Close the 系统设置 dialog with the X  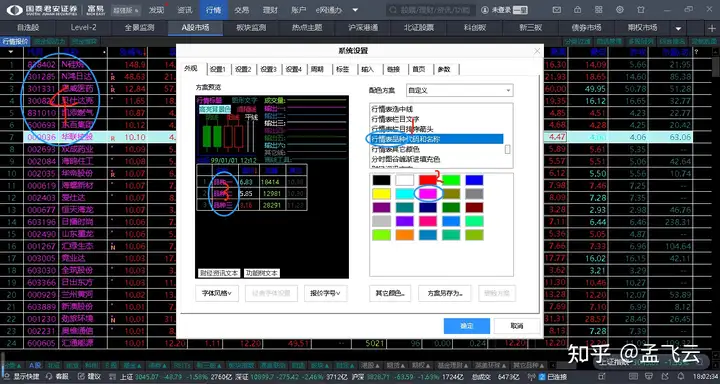pos(537,51)
